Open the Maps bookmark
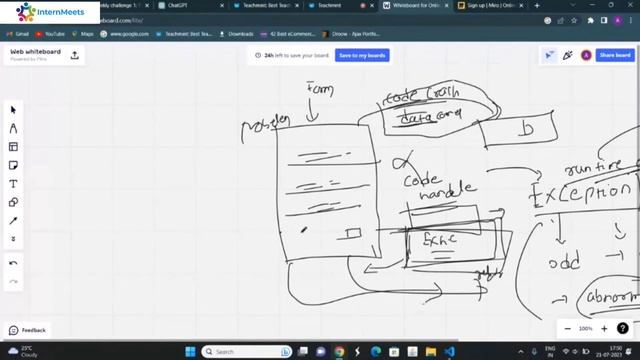Viewport: 640px width, 360px height. click(82, 34)
